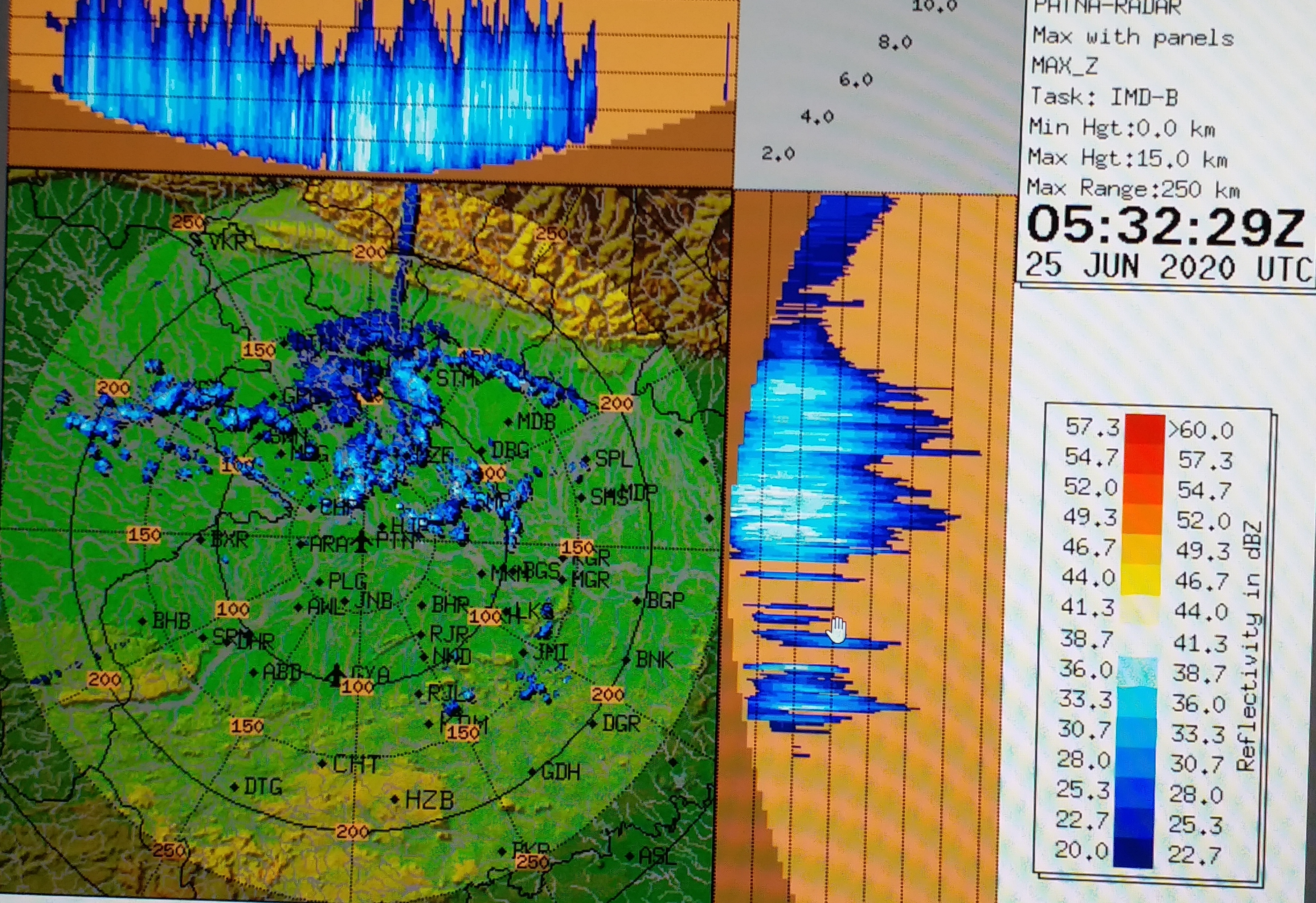
Task: Select the JNB station label
Action: click(373, 601)
